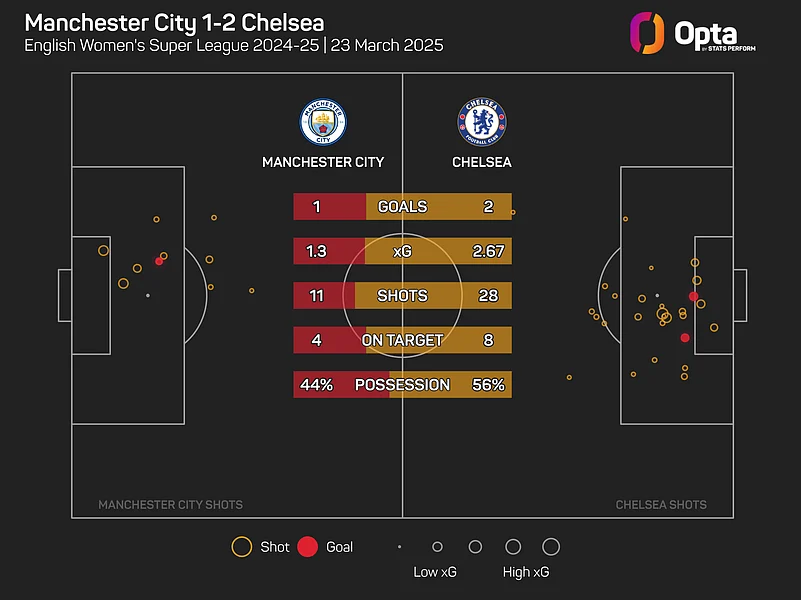This screenshot has width=801, height=600.
Task: Click the Manchester City club crest
Action: (x=322, y=122)
